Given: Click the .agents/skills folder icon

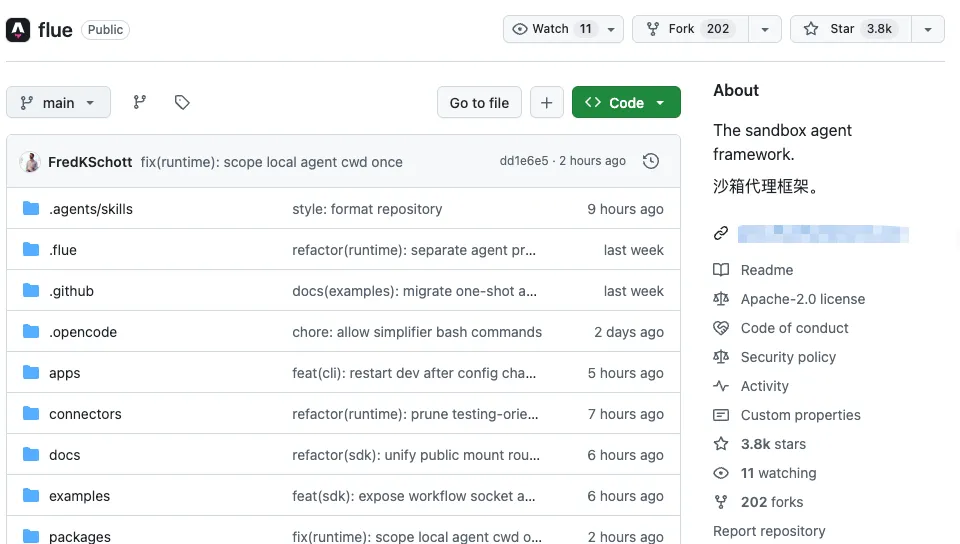Looking at the screenshot, I should (x=31, y=209).
